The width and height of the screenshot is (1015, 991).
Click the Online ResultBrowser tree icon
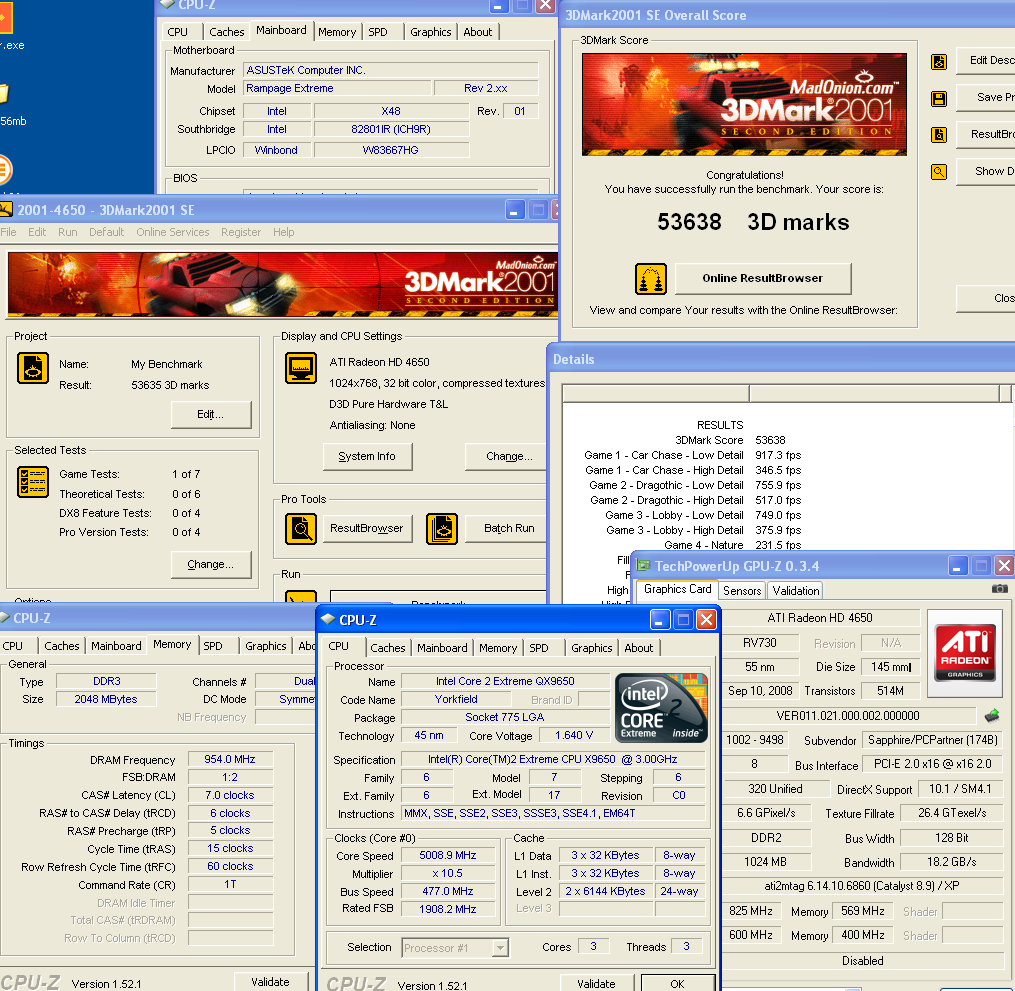click(651, 278)
